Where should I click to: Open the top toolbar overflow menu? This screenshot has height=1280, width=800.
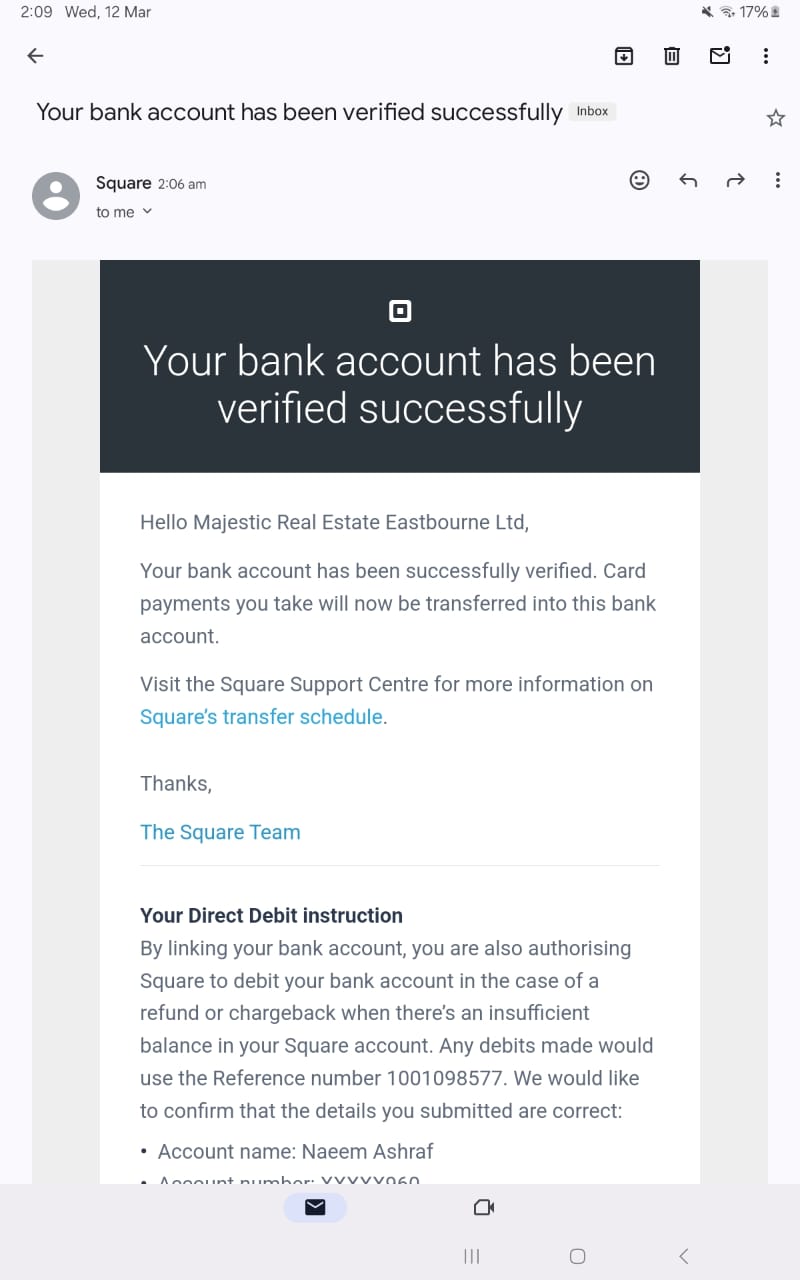click(x=766, y=56)
